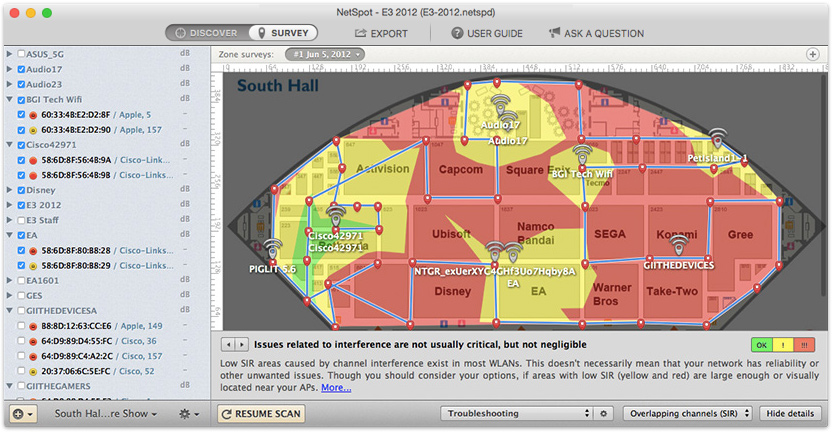Switch to the Discover tab
The height and width of the screenshot is (432, 832).
point(207,33)
